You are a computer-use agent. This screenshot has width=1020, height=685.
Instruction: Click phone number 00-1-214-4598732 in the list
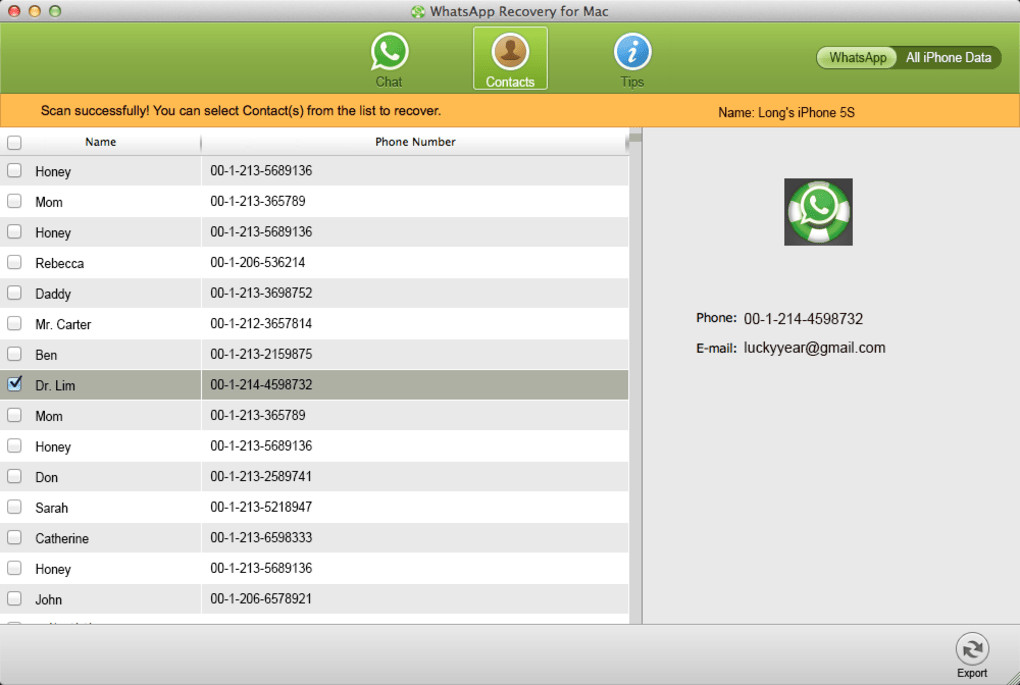[261, 384]
